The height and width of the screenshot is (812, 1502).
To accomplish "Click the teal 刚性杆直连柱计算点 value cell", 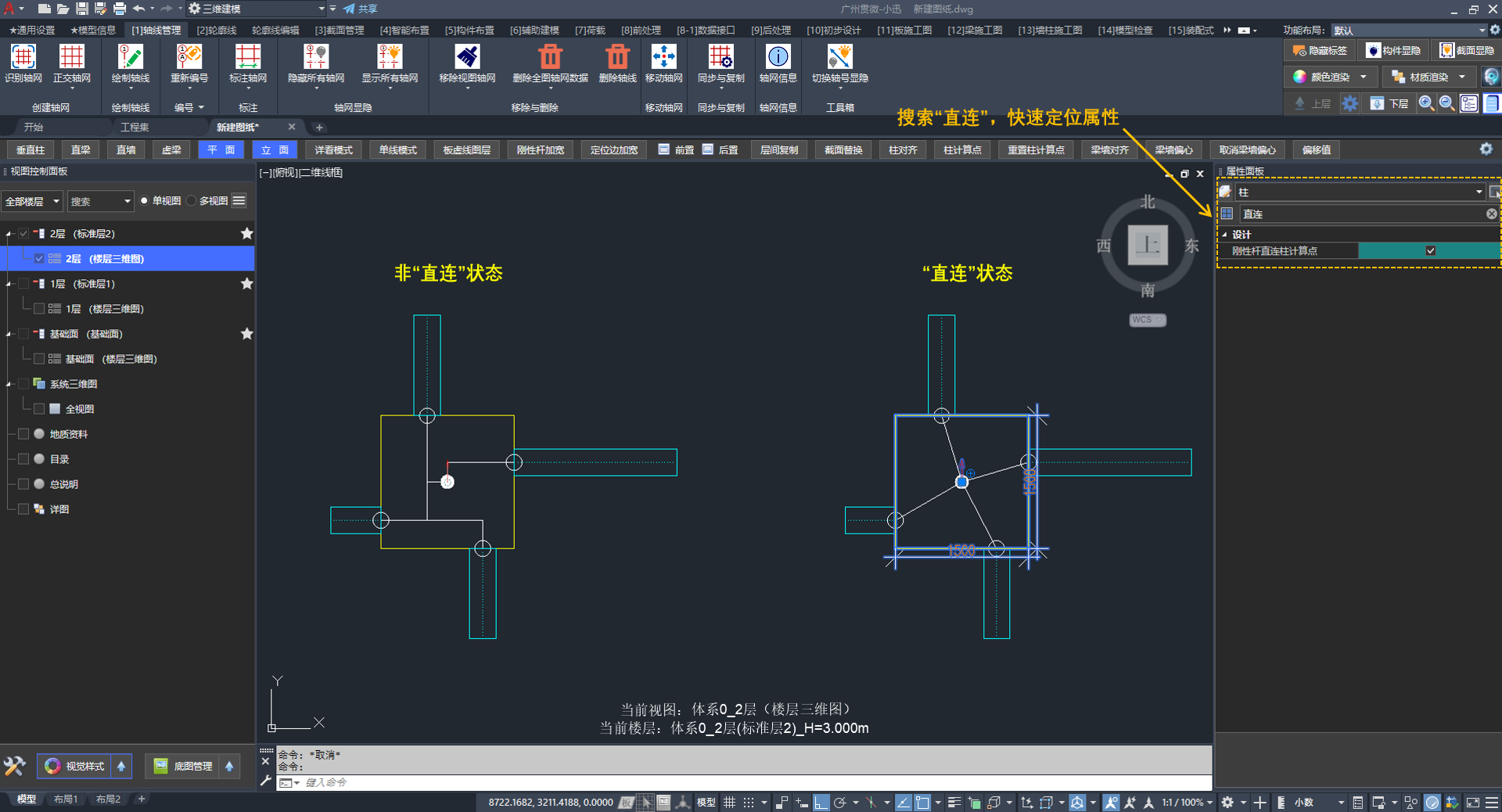I will [1392, 251].
